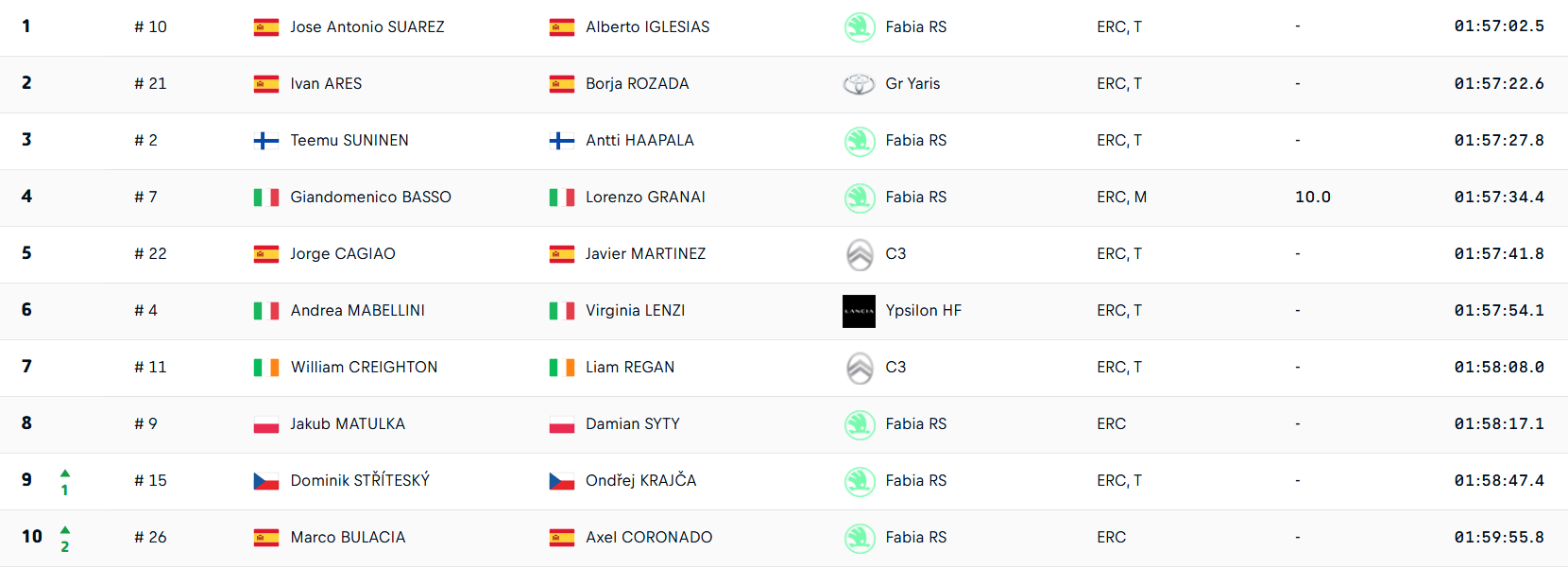Viewport: 1568px width, 568px height.
Task: Click the ERC, M class in Basso's row
Action: [x=1121, y=198]
